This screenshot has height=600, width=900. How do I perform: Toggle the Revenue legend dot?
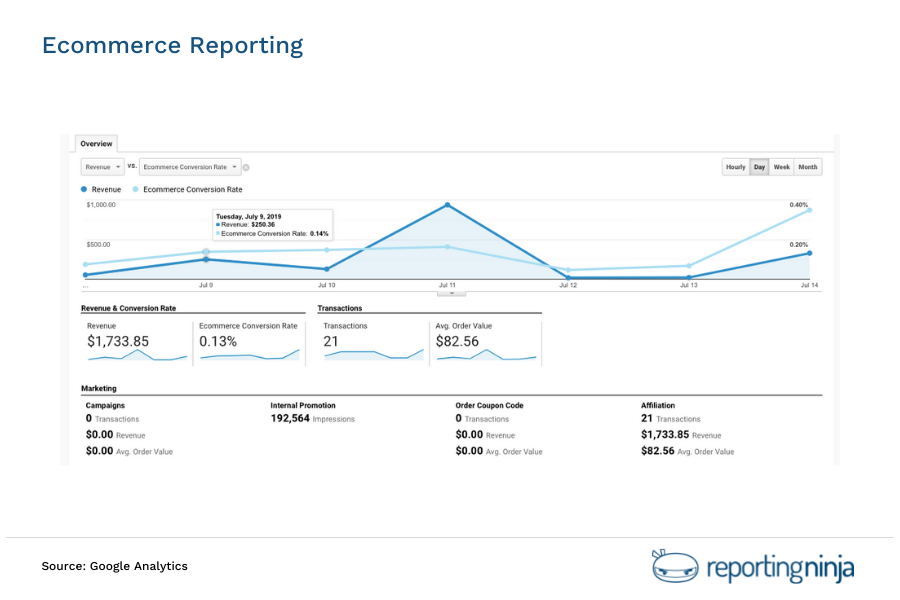(84, 188)
